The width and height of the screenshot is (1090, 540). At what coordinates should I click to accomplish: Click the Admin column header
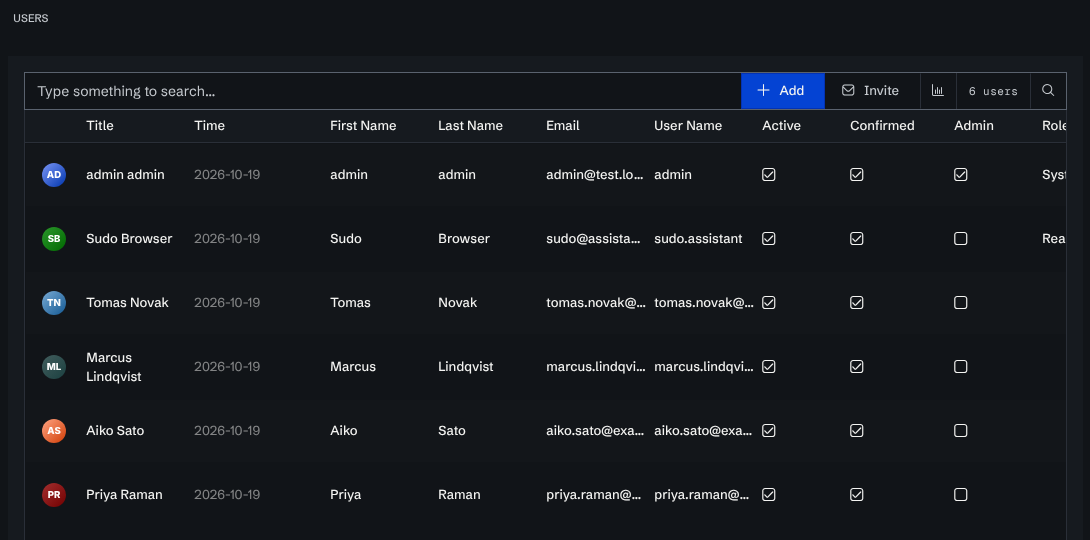[x=974, y=126]
